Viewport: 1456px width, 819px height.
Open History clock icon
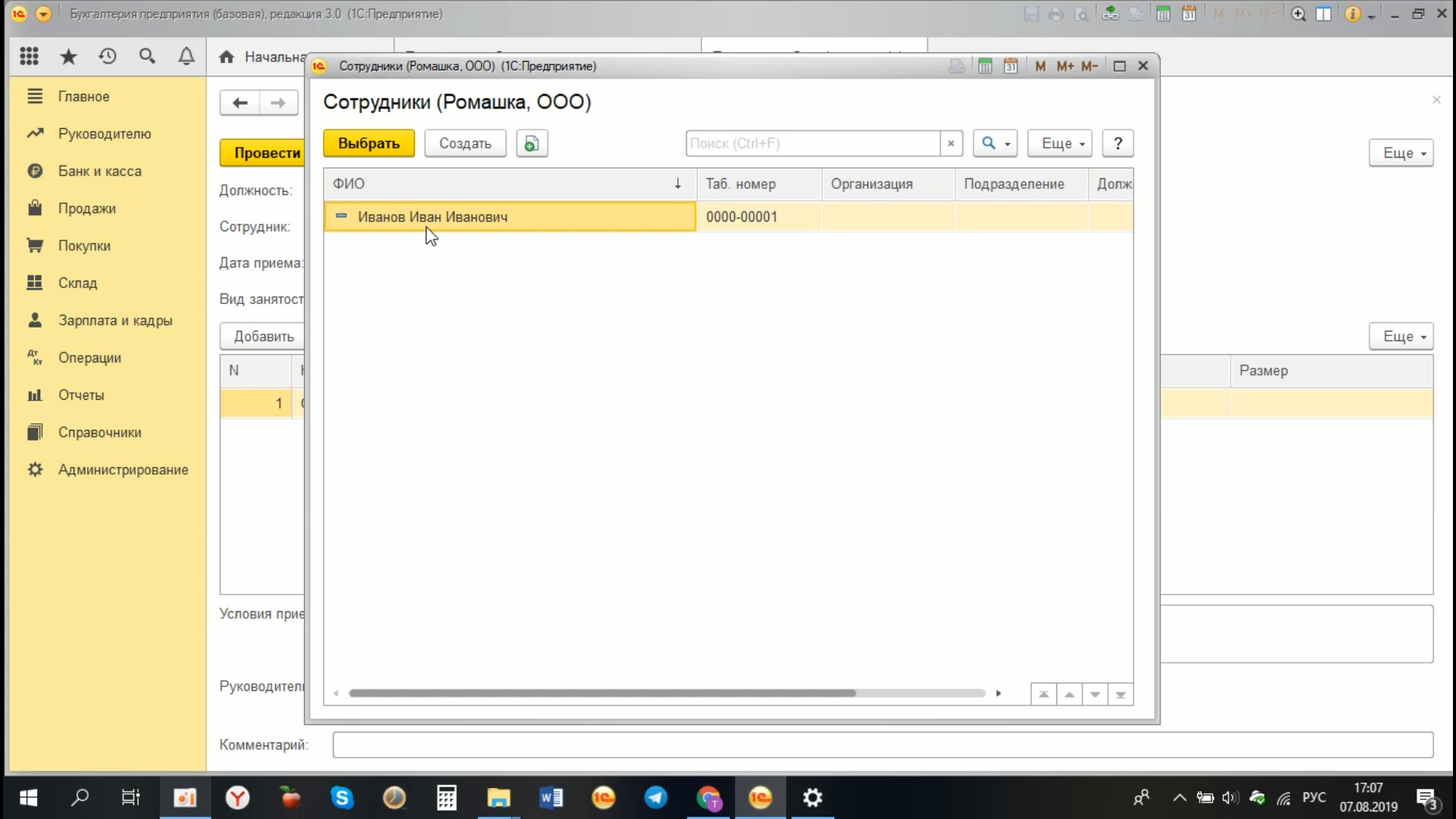108,56
